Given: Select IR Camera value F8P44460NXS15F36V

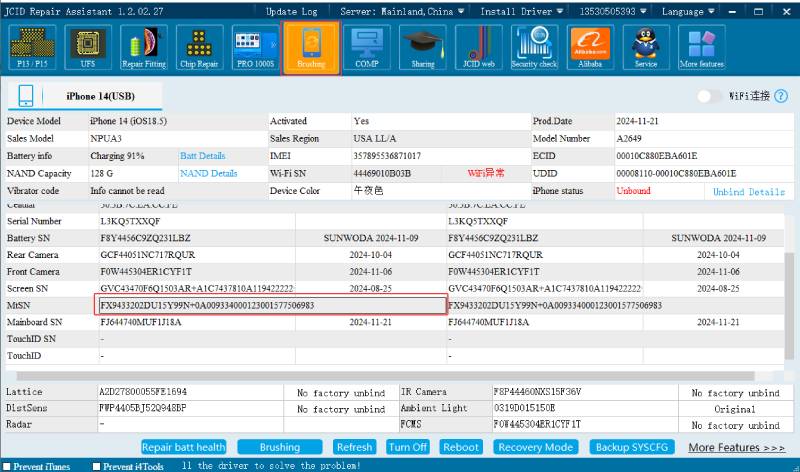Looking at the screenshot, I should coord(537,392).
